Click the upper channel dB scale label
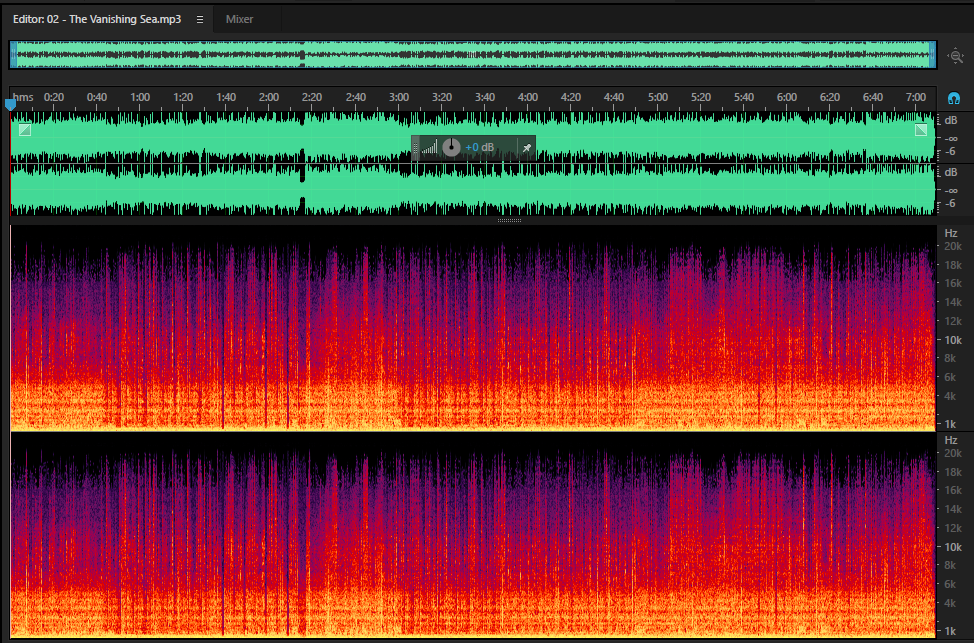This screenshot has width=974, height=643. pos(951,121)
